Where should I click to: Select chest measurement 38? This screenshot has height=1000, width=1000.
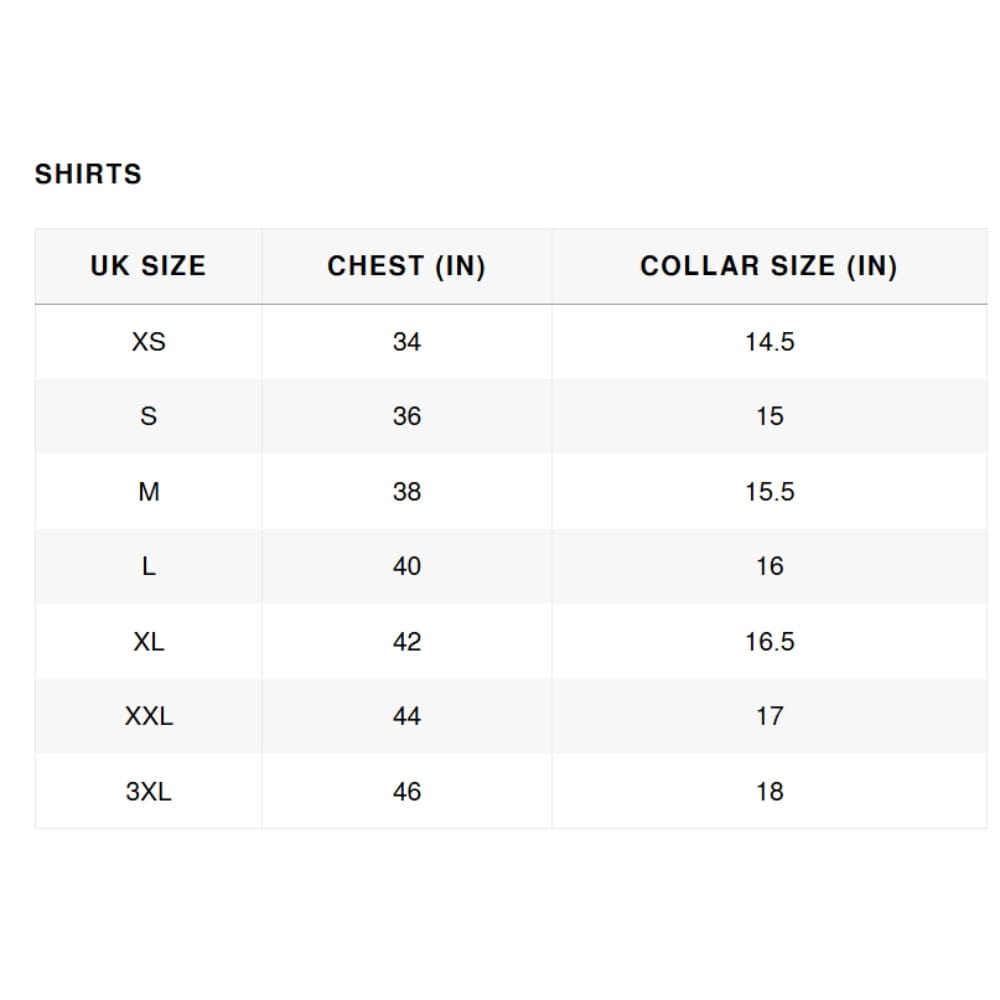click(407, 492)
